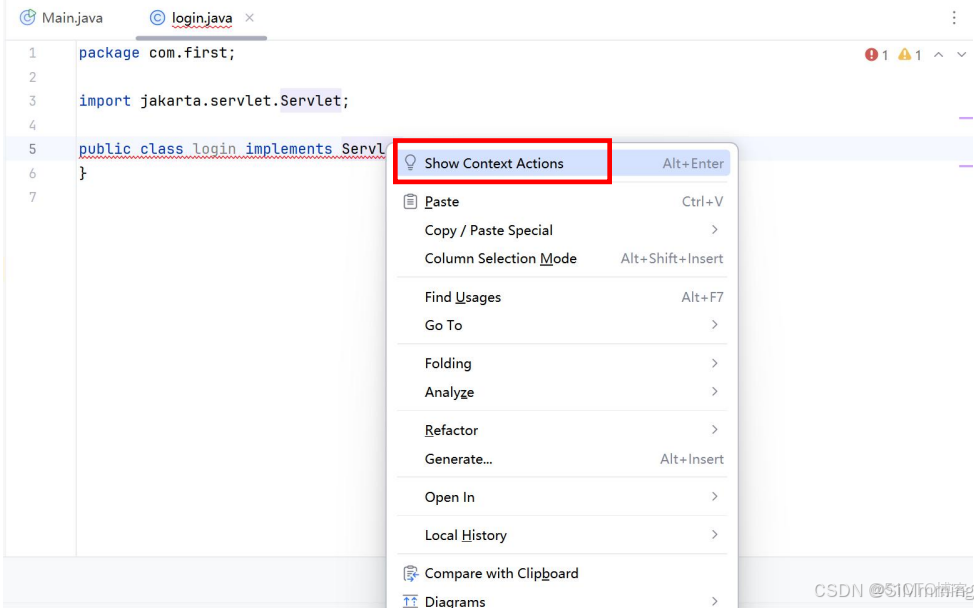The image size is (978, 608).
Task: Choose Generate from the context menu
Action: pos(458,459)
